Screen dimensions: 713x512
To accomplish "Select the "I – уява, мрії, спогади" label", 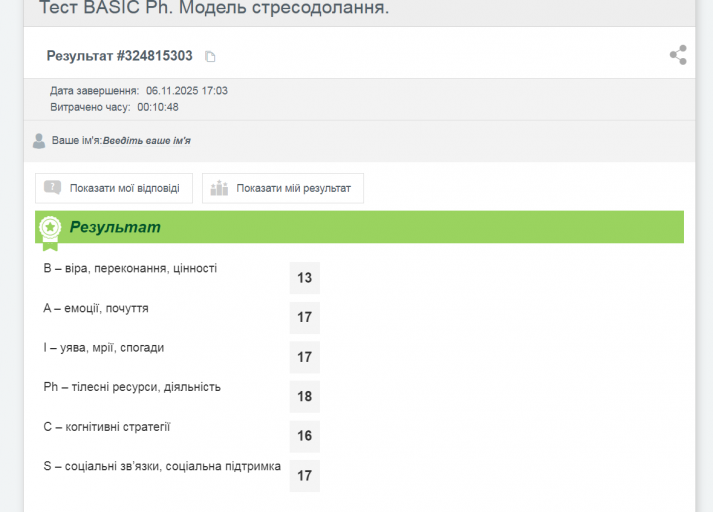I will 104,348.
